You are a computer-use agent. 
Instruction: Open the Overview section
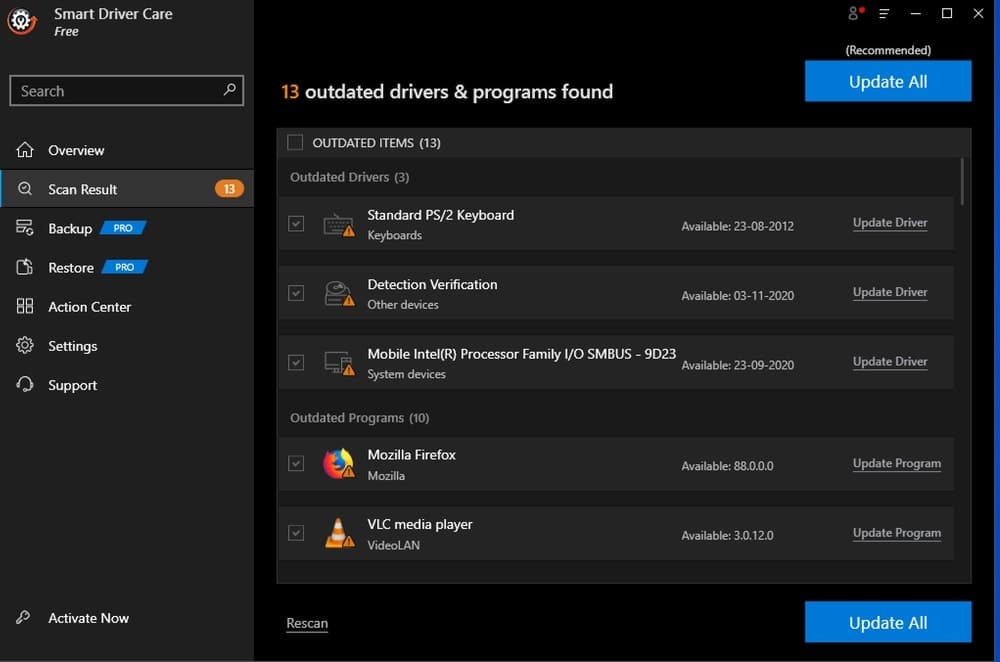coord(127,150)
